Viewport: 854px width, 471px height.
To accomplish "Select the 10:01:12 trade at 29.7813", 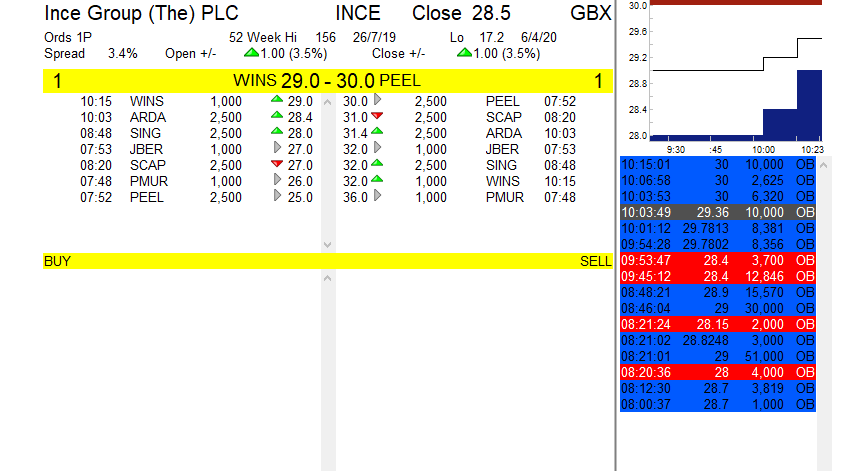I will [x=718, y=228].
